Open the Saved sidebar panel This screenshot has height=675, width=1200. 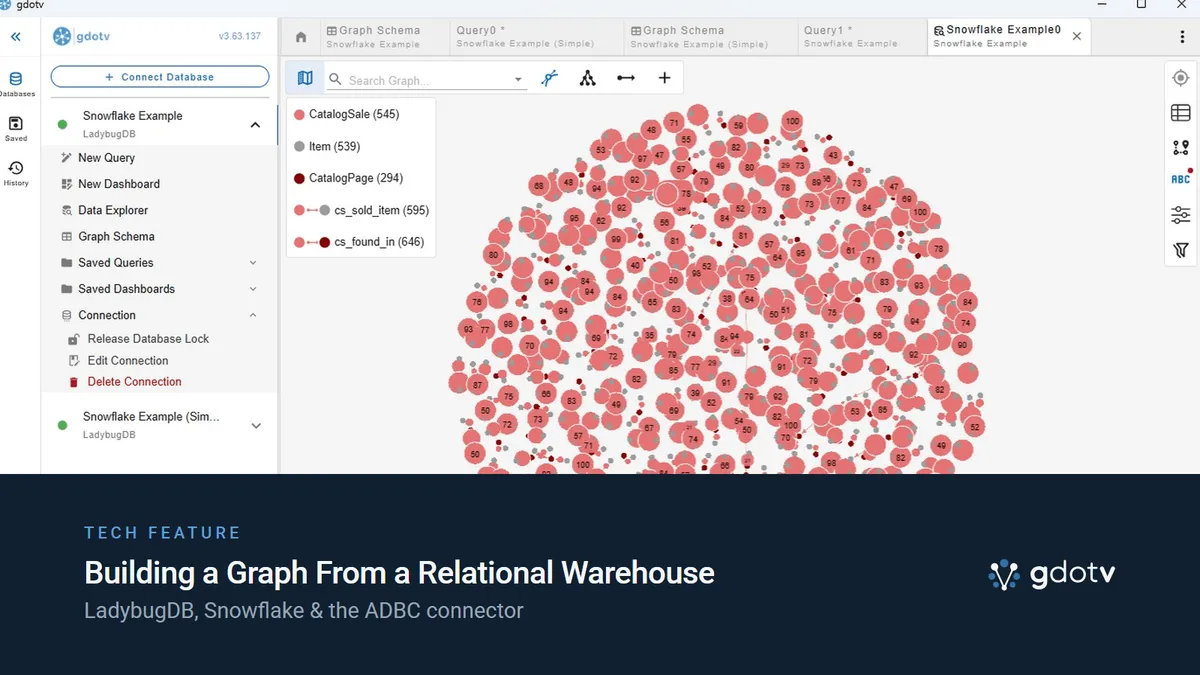click(x=16, y=129)
